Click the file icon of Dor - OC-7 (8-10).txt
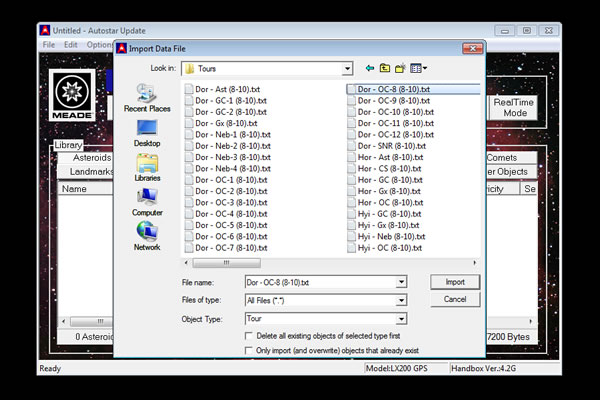Image resolution: width=600 pixels, height=400 pixels. pyautogui.click(x=189, y=248)
